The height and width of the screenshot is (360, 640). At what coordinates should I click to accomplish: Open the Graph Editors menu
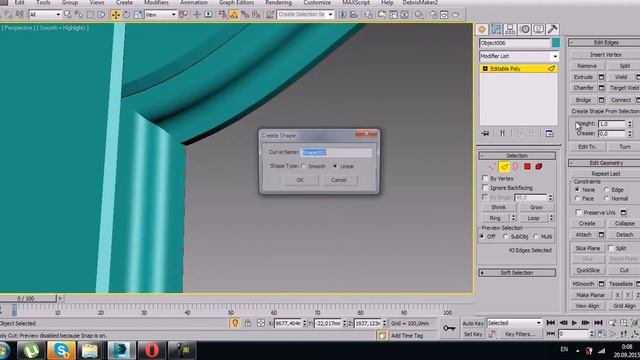(x=236, y=2)
